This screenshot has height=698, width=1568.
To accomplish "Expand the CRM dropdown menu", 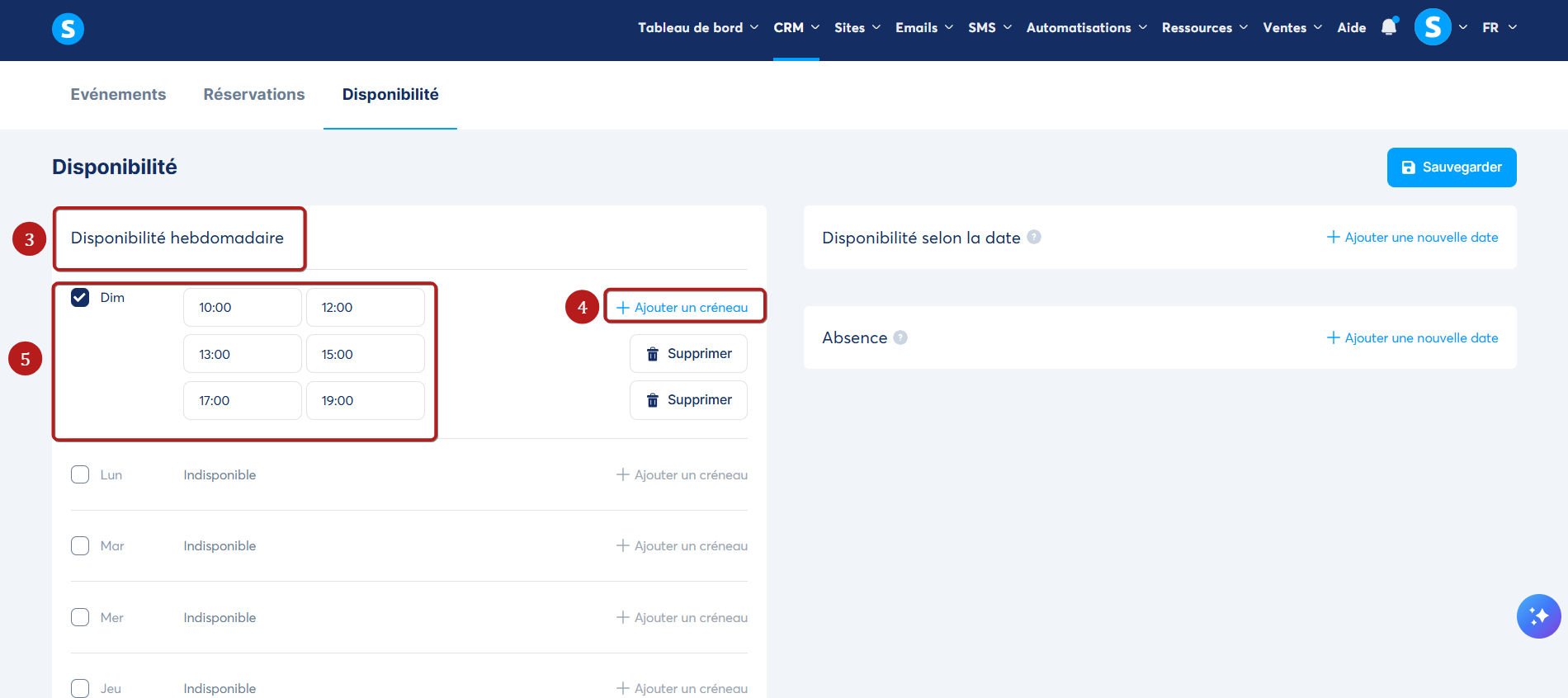I will (x=796, y=27).
